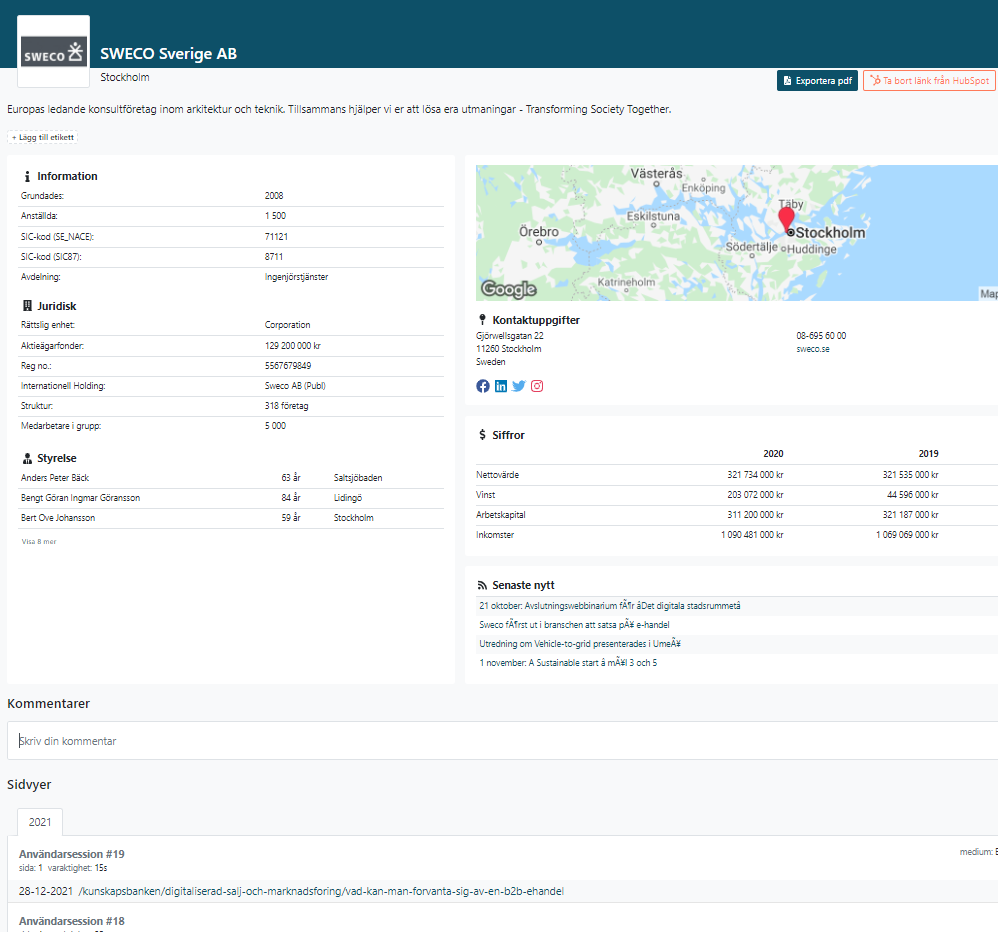Image resolution: width=998 pixels, height=932 pixels.
Task: Click the 318 företag structure value
Action: click(x=286, y=406)
